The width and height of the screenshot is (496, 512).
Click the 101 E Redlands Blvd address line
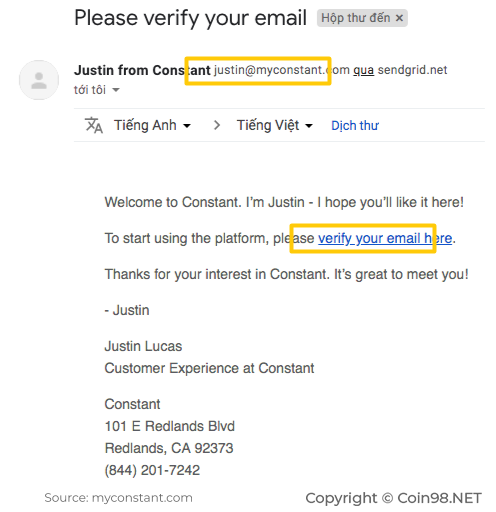click(x=170, y=426)
